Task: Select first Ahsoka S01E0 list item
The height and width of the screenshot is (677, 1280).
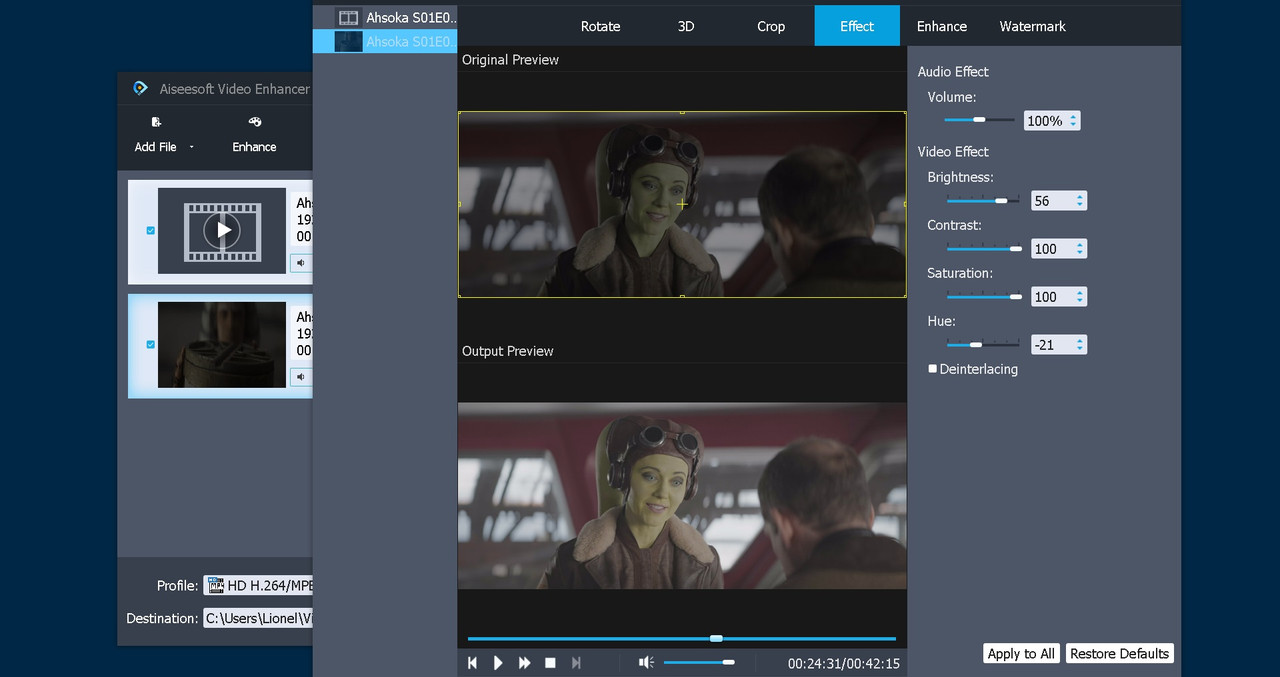Action: click(x=385, y=17)
